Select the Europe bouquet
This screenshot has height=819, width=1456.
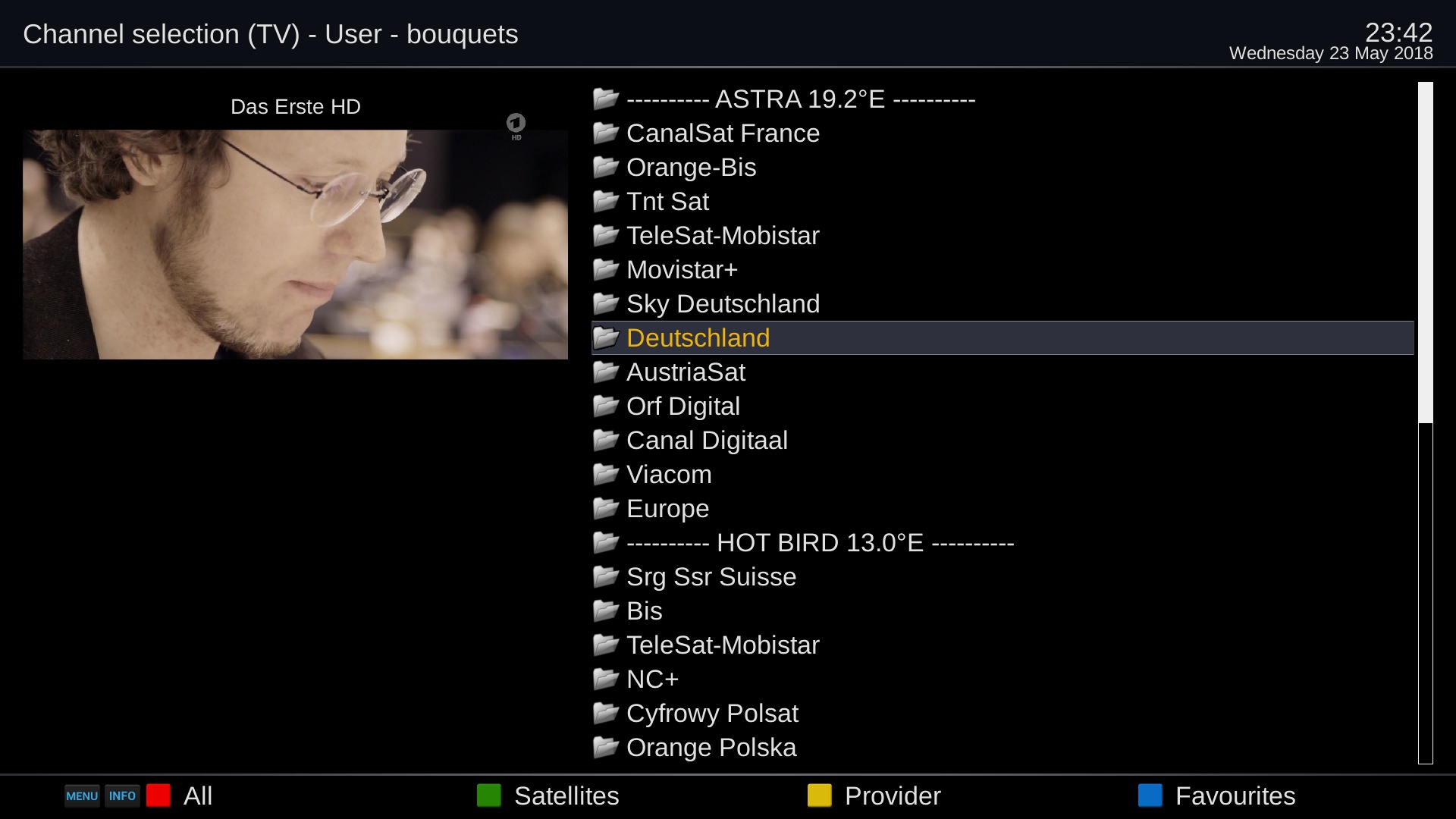click(1003, 508)
